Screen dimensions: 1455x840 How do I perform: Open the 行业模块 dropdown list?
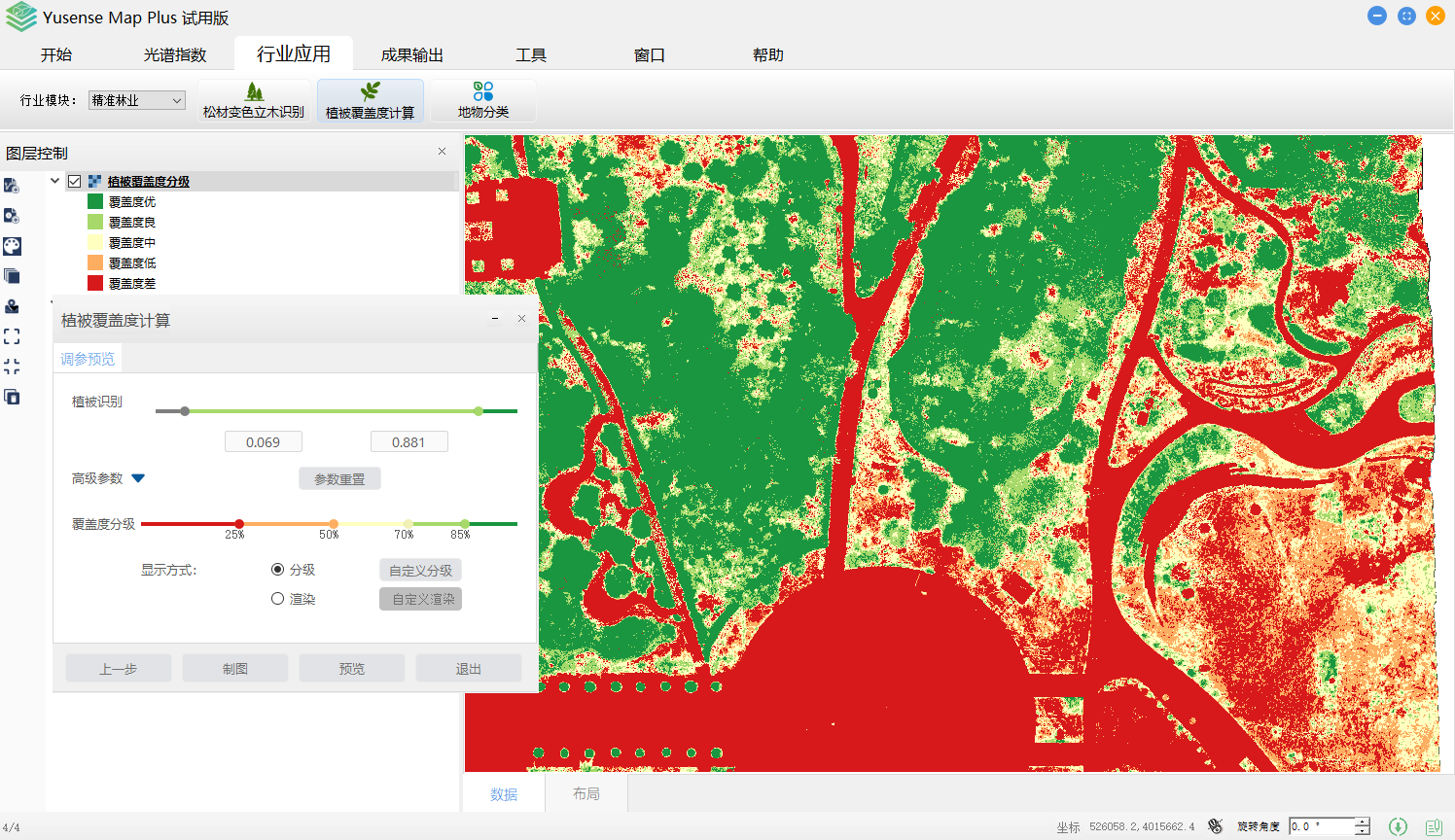pyautogui.click(x=137, y=100)
